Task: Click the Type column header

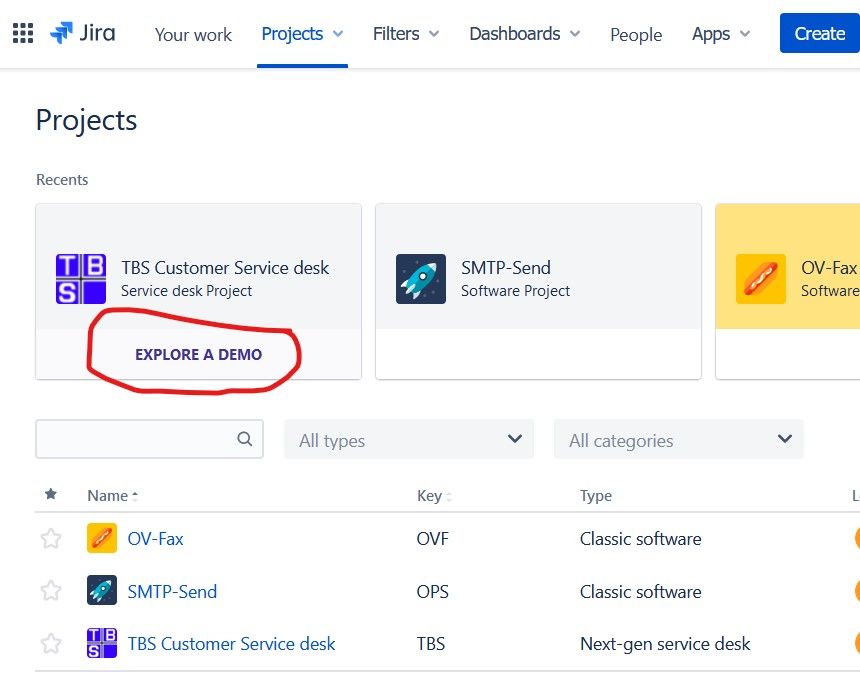Action: click(x=596, y=495)
